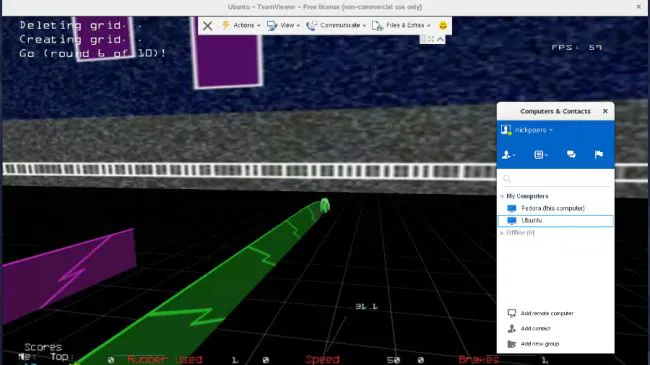Click the Rubber used gauge label
This screenshot has height=365, width=650.
[165, 359]
